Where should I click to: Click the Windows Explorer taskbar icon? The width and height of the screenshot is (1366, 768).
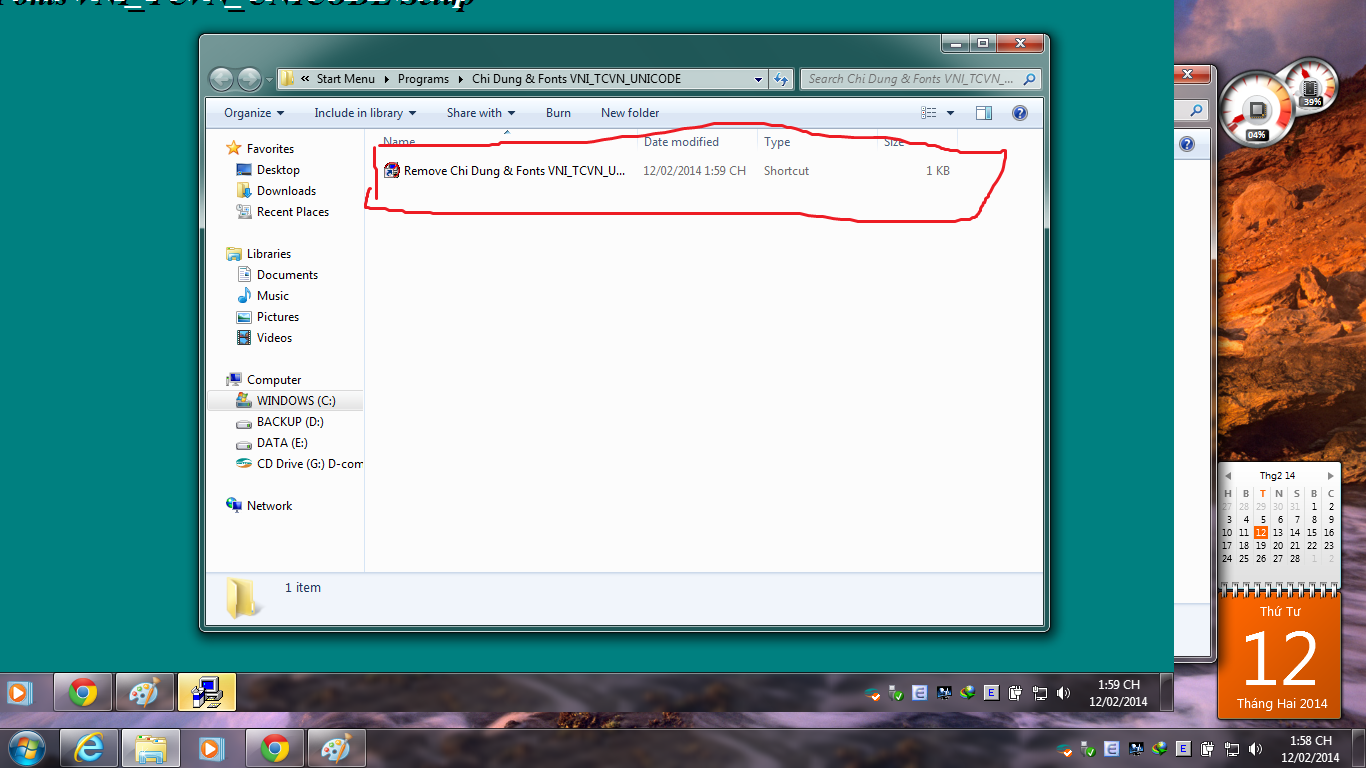click(x=151, y=748)
